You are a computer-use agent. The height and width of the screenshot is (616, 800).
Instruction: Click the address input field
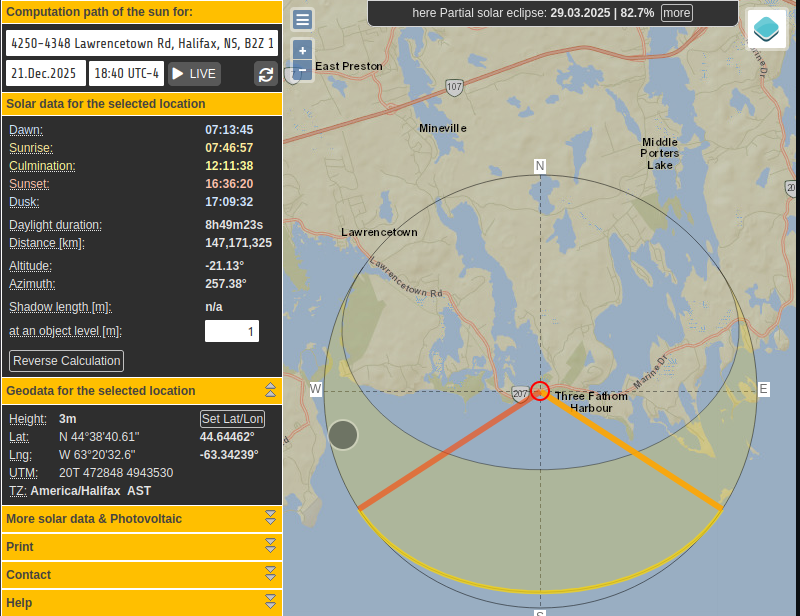141,44
